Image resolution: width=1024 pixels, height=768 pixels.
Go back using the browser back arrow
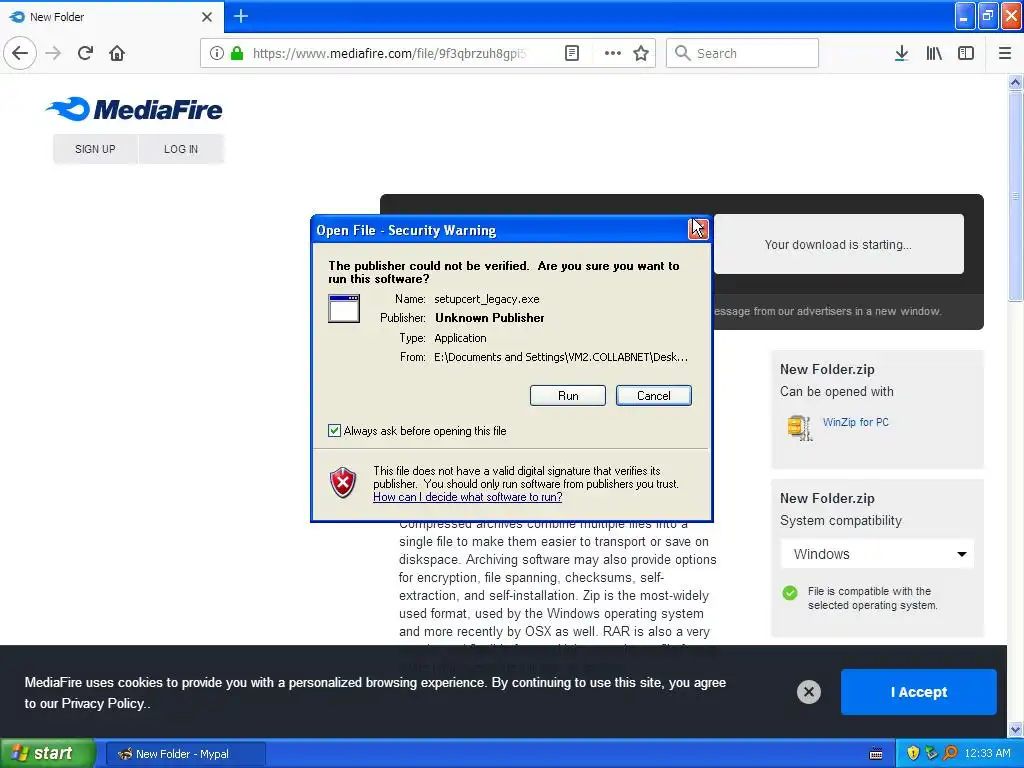pyautogui.click(x=20, y=53)
